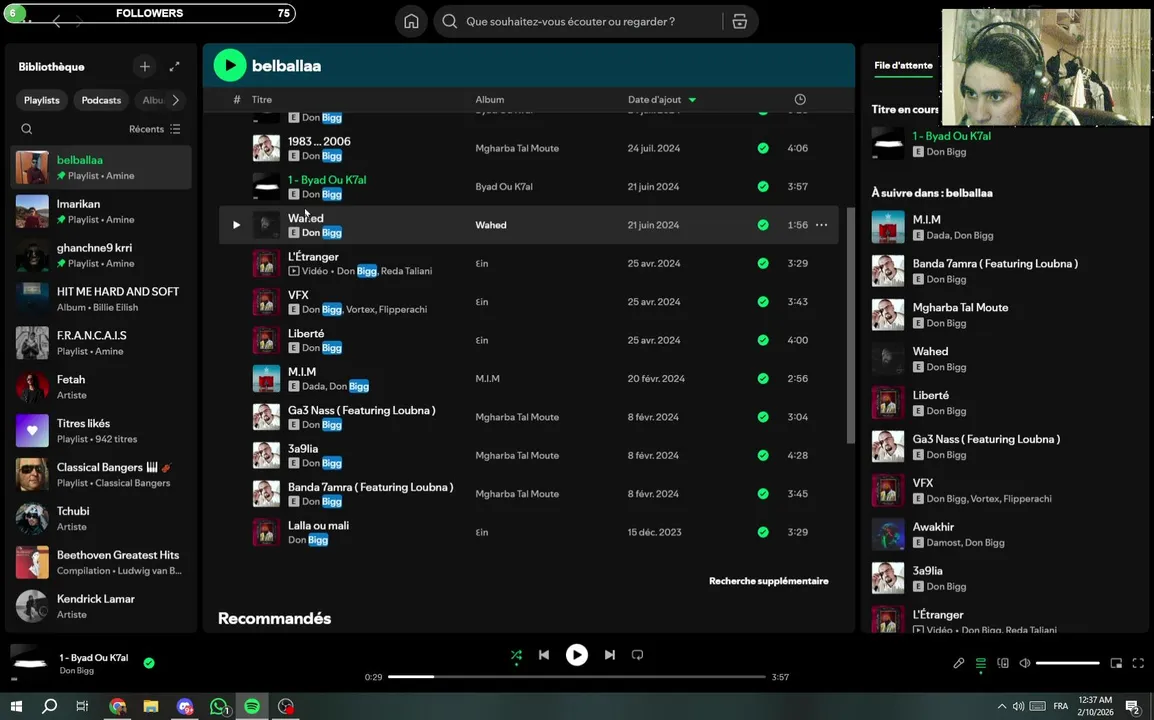Viewport: 1154px width, 720px height.
Task: Sort tracks by Album column
Action: tap(489, 99)
